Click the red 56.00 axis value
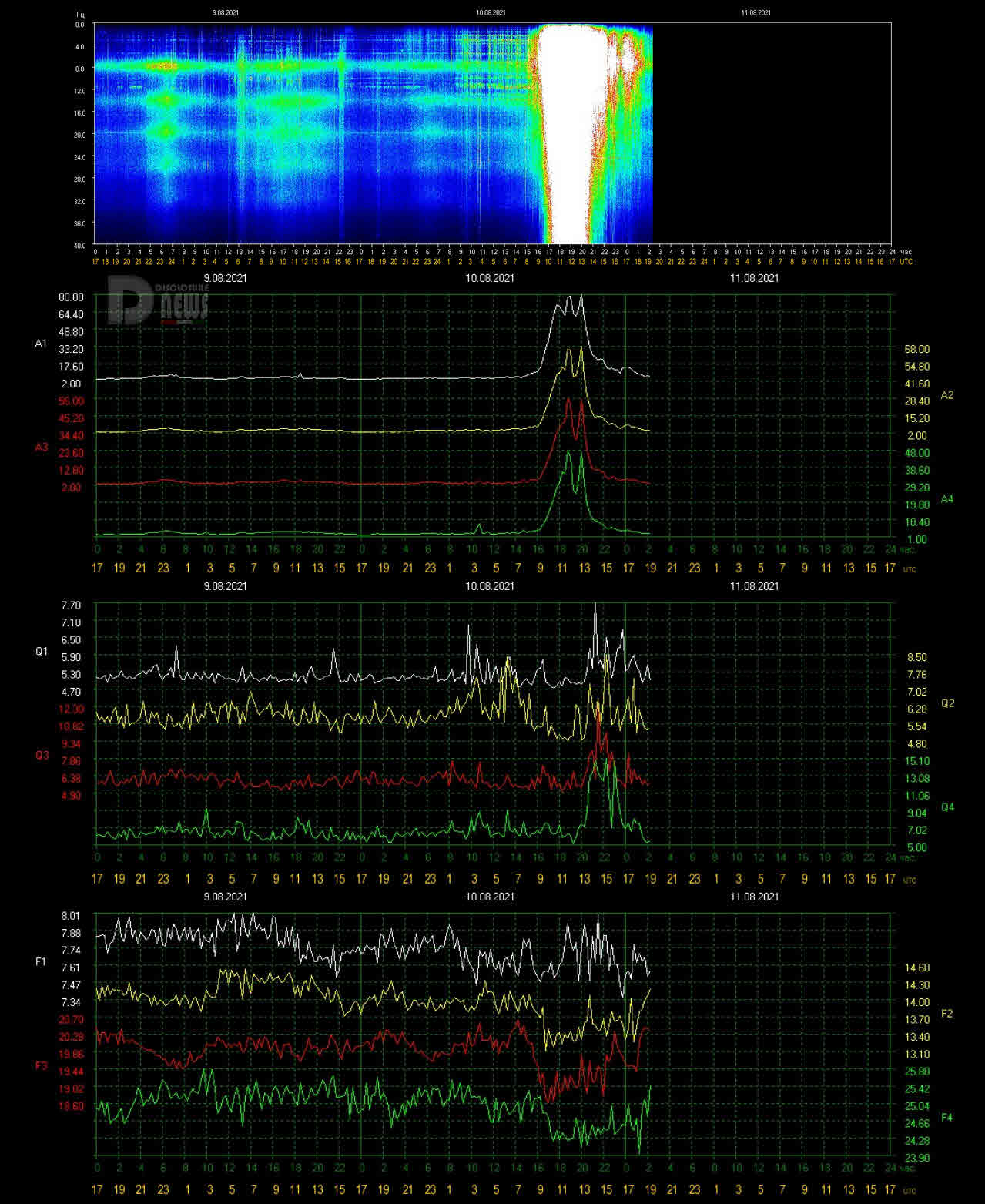The width and height of the screenshot is (985, 1204). tap(71, 401)
